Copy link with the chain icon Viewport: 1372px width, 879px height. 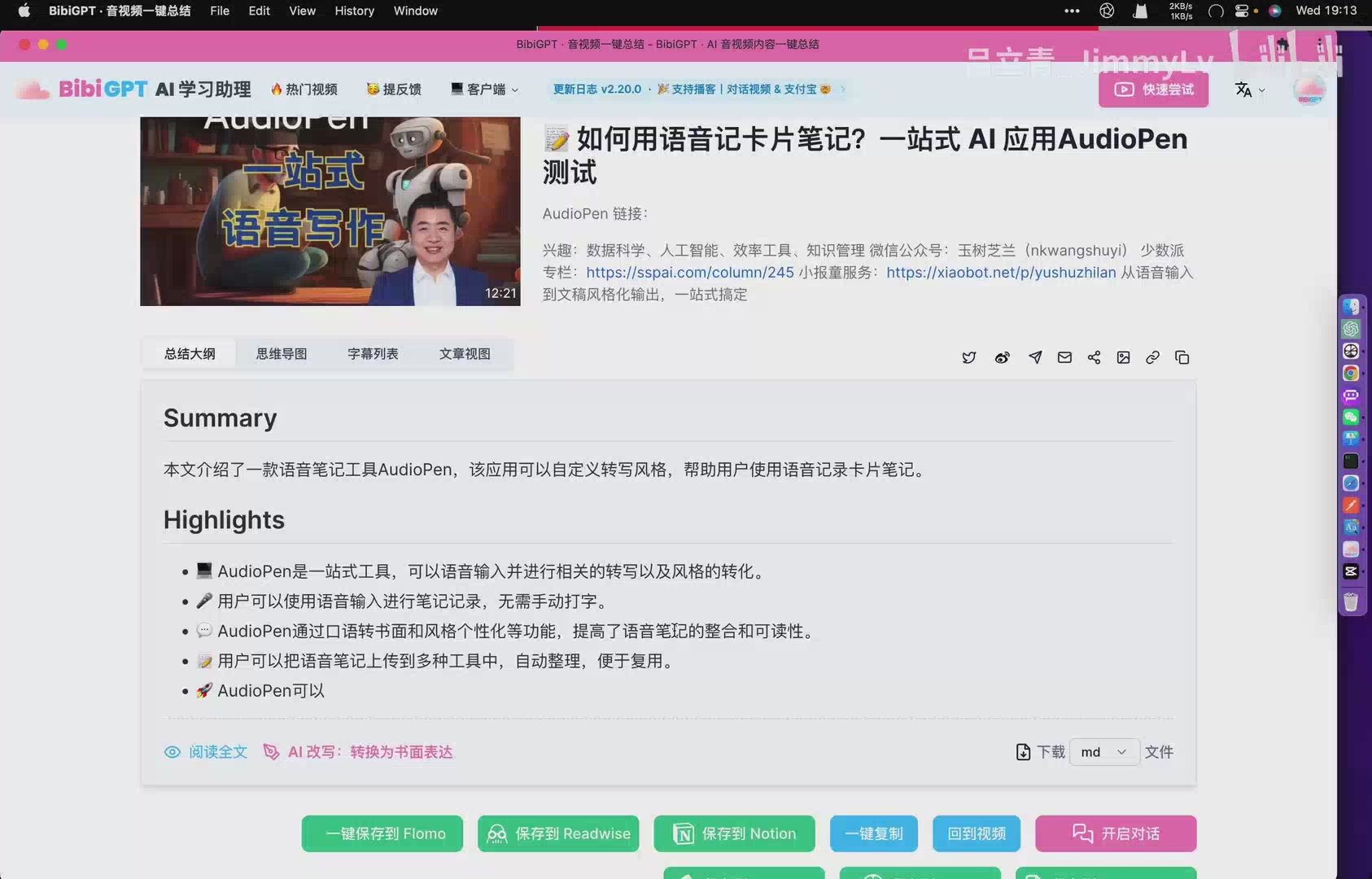(1152, 357)
